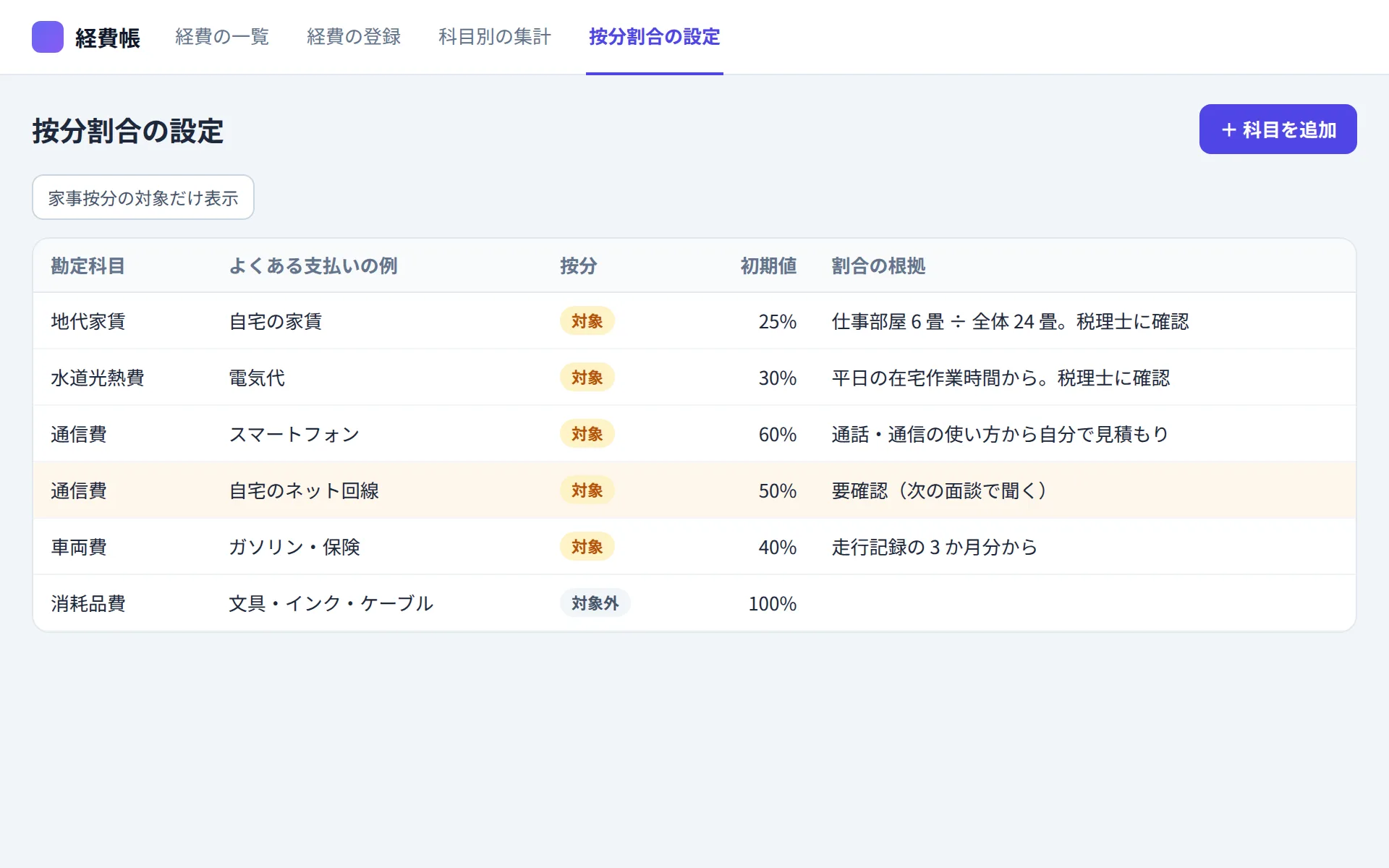Switch to the 経費の登録 tab

(354, 37)
